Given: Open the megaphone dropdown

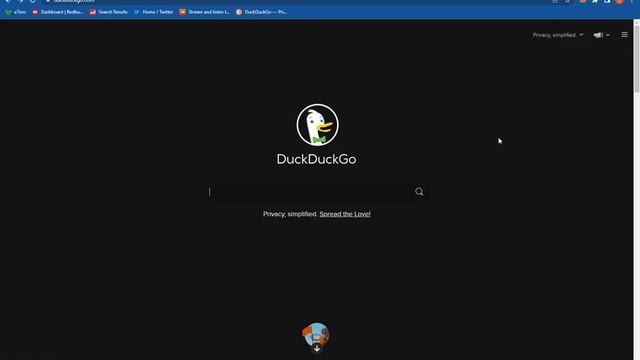Looking at the screenshot, I should [x=602, y=35].
